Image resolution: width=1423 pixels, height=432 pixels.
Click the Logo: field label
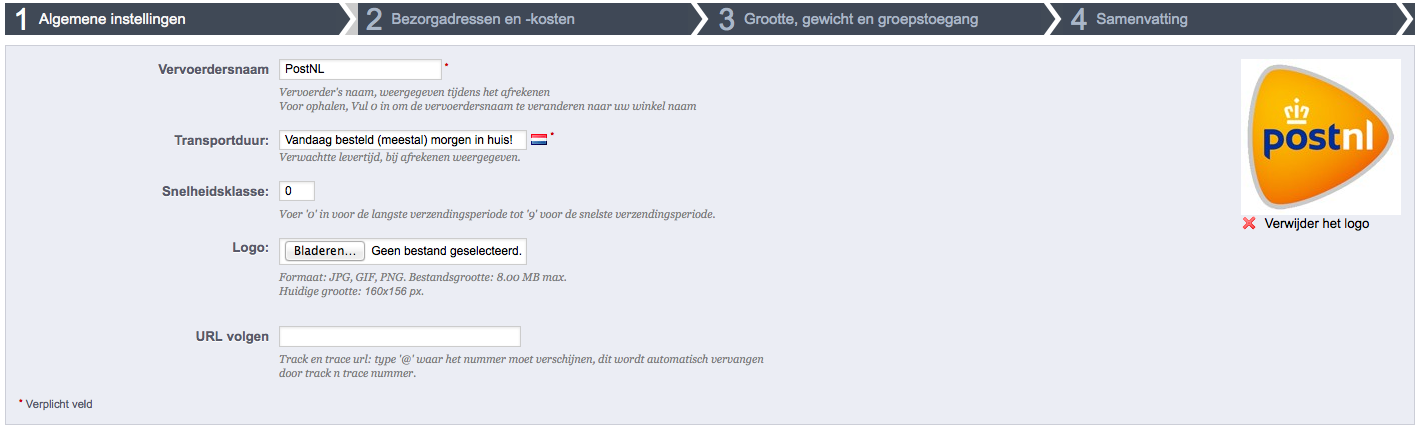click(250, 246)
